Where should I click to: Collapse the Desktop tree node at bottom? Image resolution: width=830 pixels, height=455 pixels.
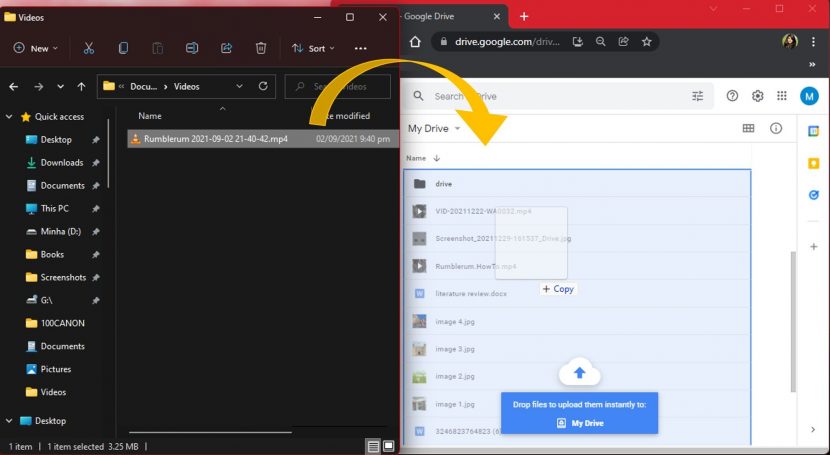(x=9, y=421)
